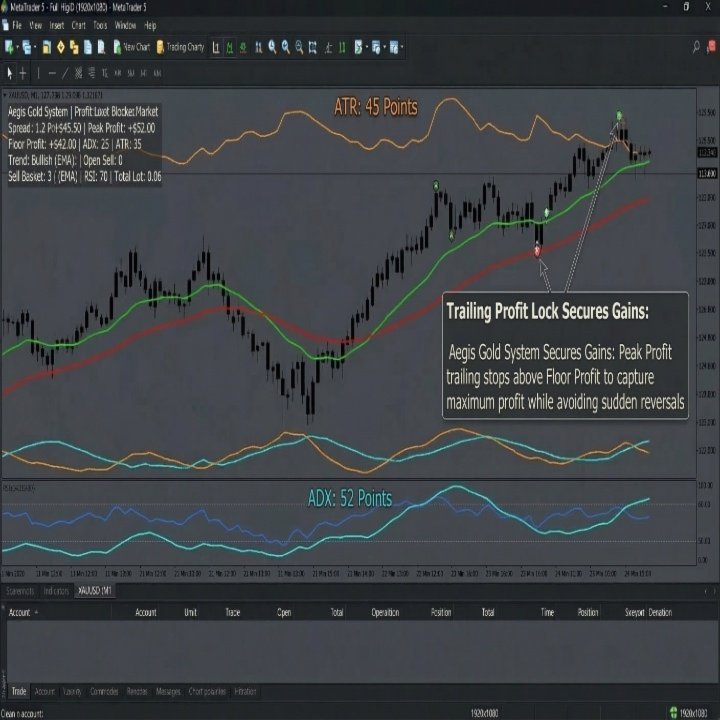This screenshot has width=720, height=720.
Task: Click the red notification icon at top right
Action: tap(711, 46)
